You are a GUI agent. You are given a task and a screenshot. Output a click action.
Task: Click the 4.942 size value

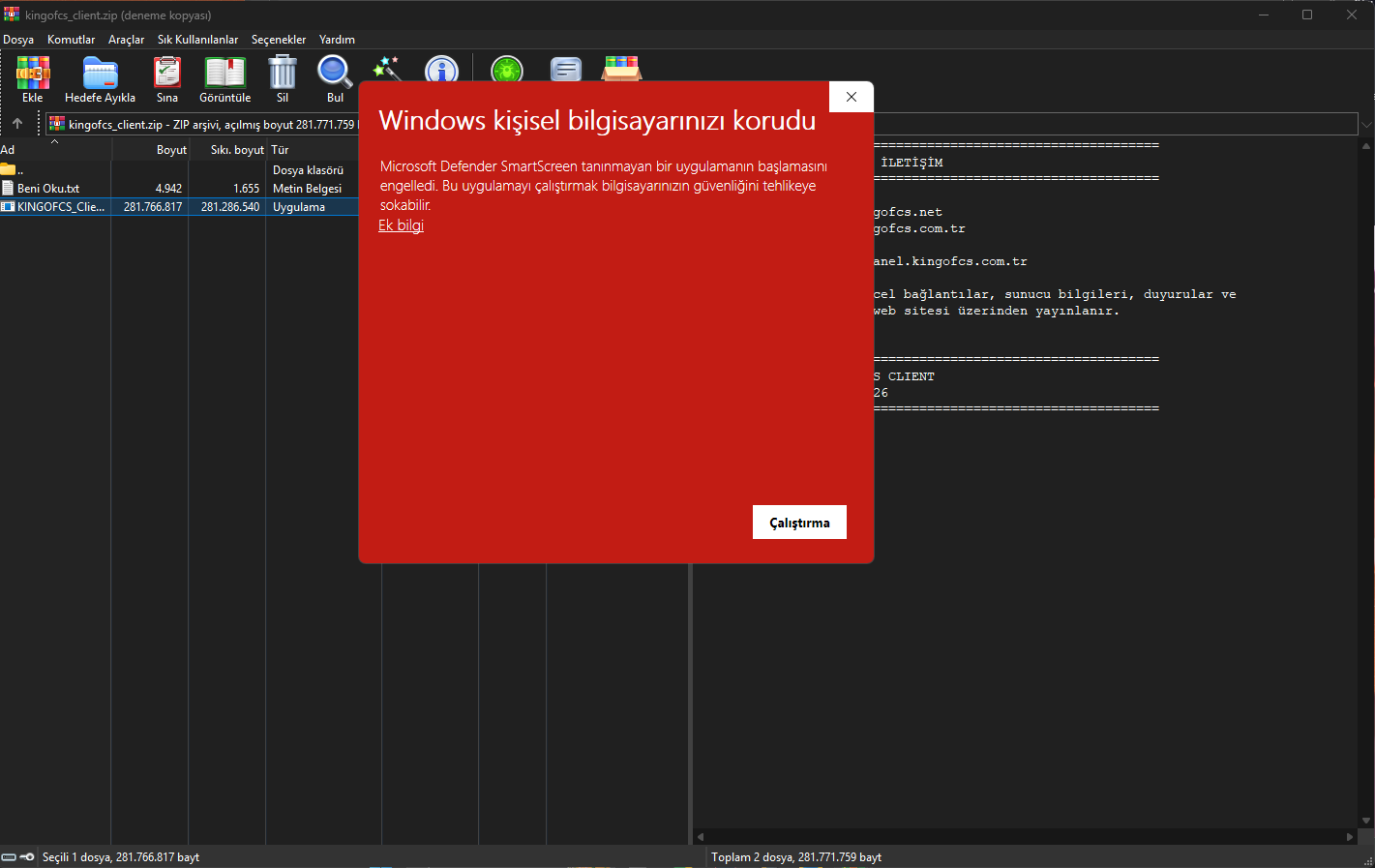coord(168,189)
